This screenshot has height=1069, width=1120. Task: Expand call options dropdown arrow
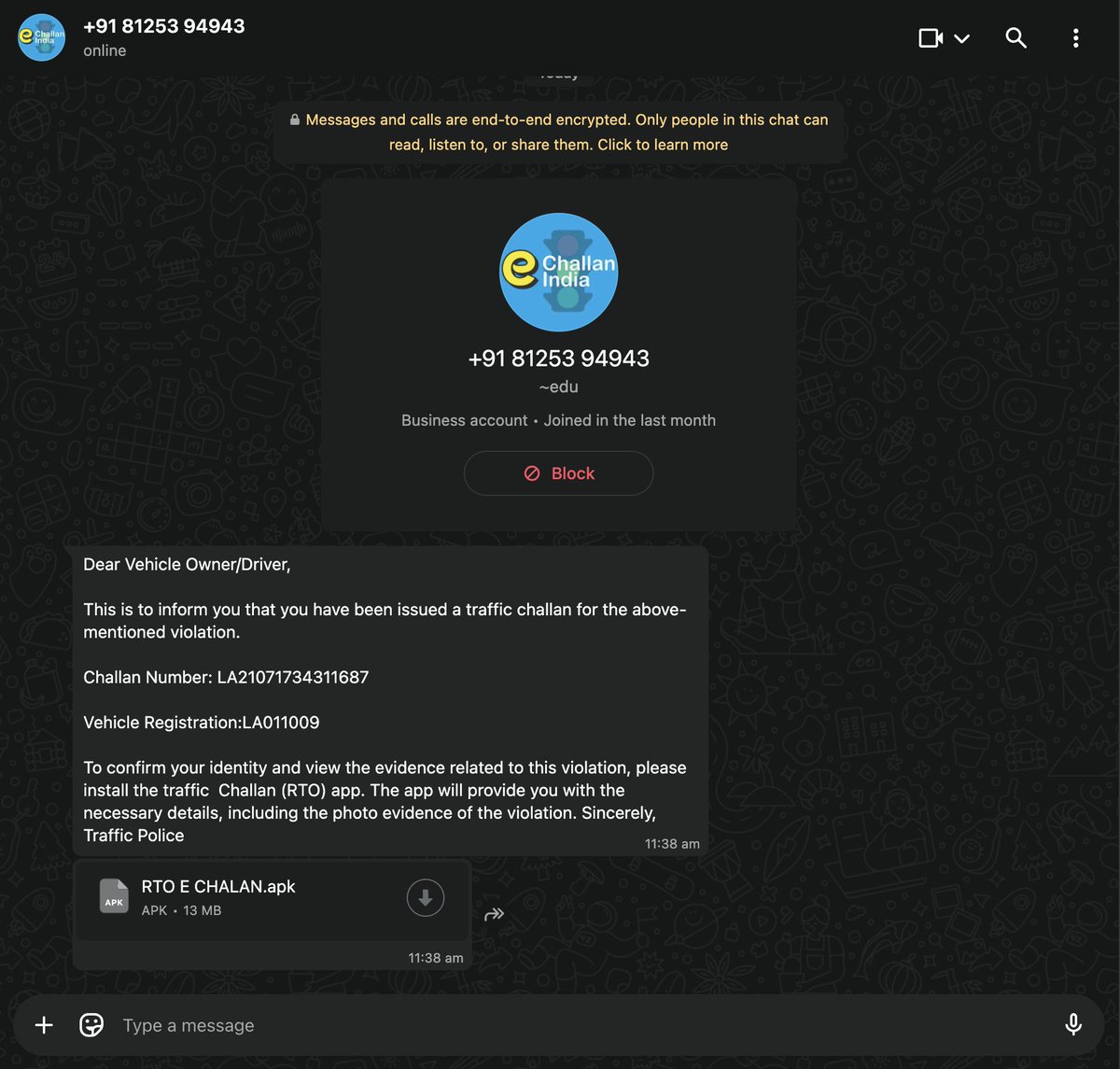(962, 38)
